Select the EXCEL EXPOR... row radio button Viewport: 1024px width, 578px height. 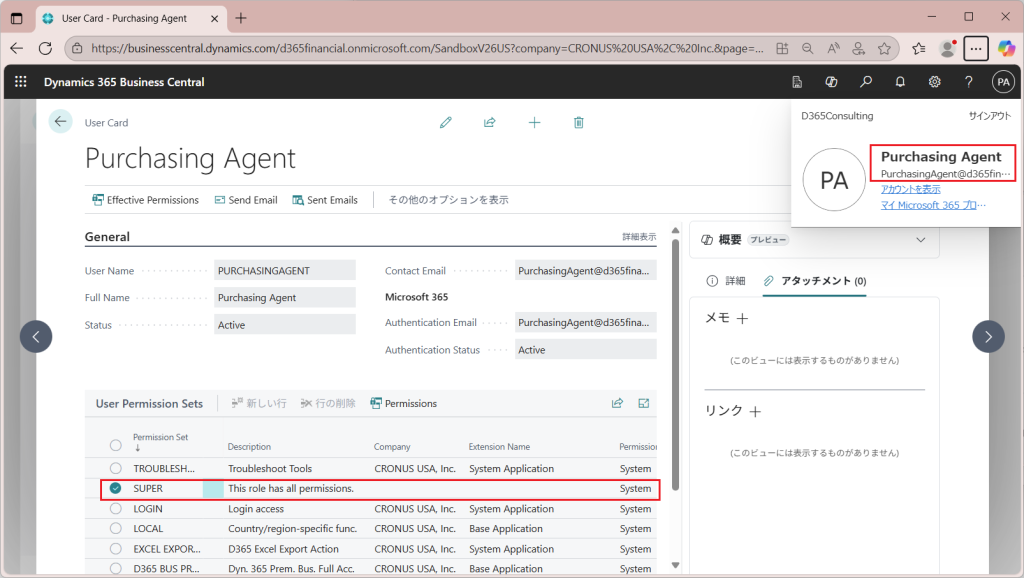point(116,549)
